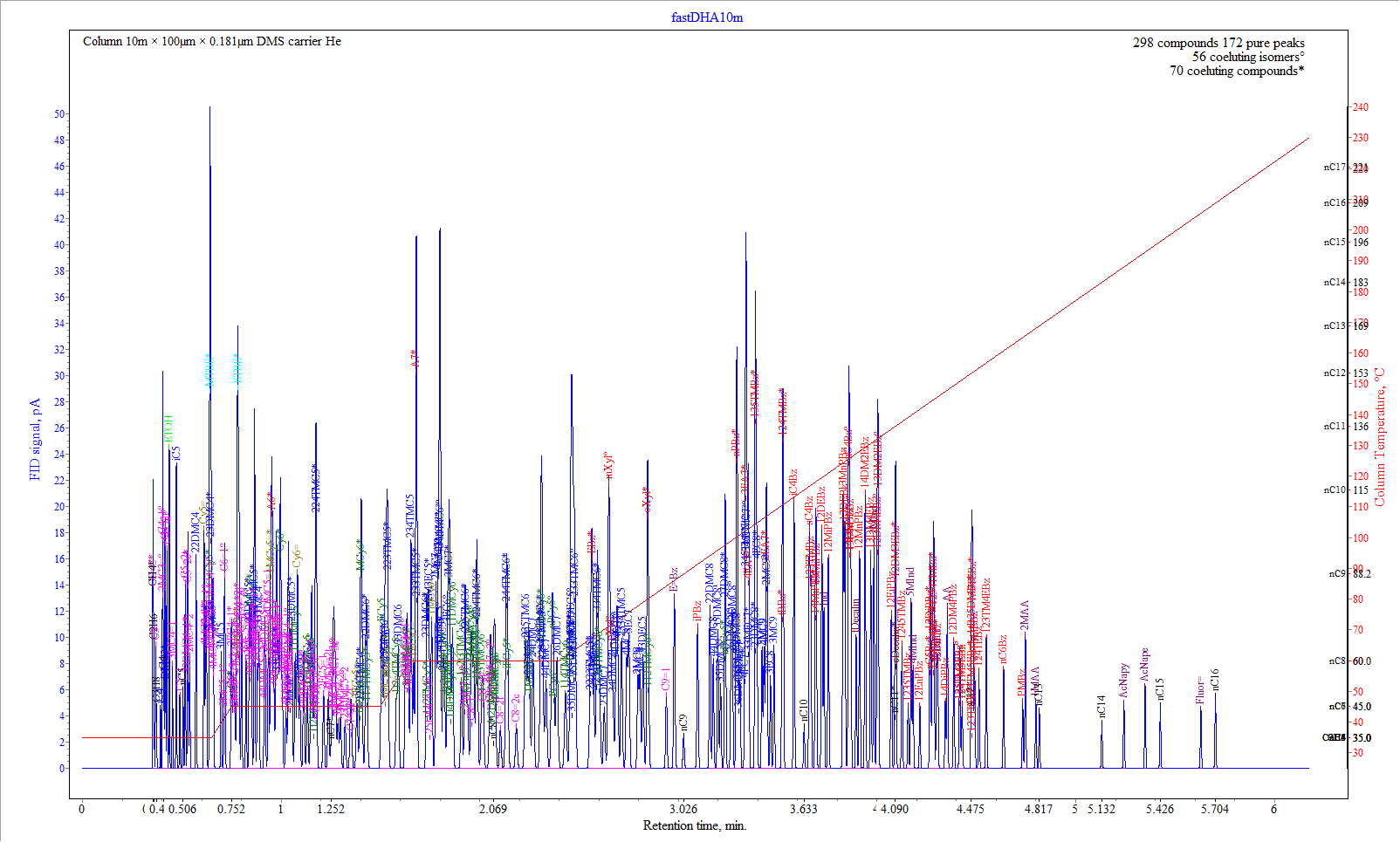Click the 3.026 retention time tick
This screenshot has height=842, width=1400.
pos(683,809)
